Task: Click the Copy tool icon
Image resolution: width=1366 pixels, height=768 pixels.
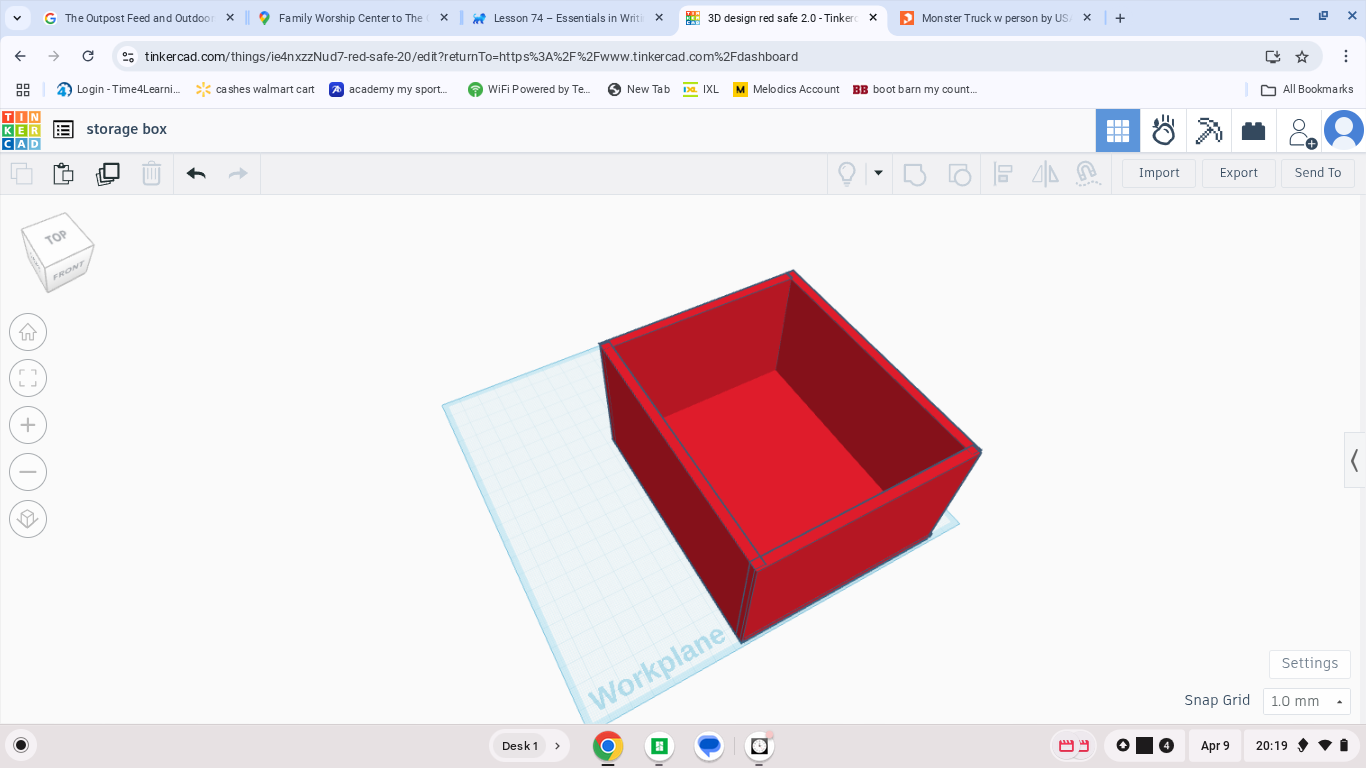Action: (21, 173)
